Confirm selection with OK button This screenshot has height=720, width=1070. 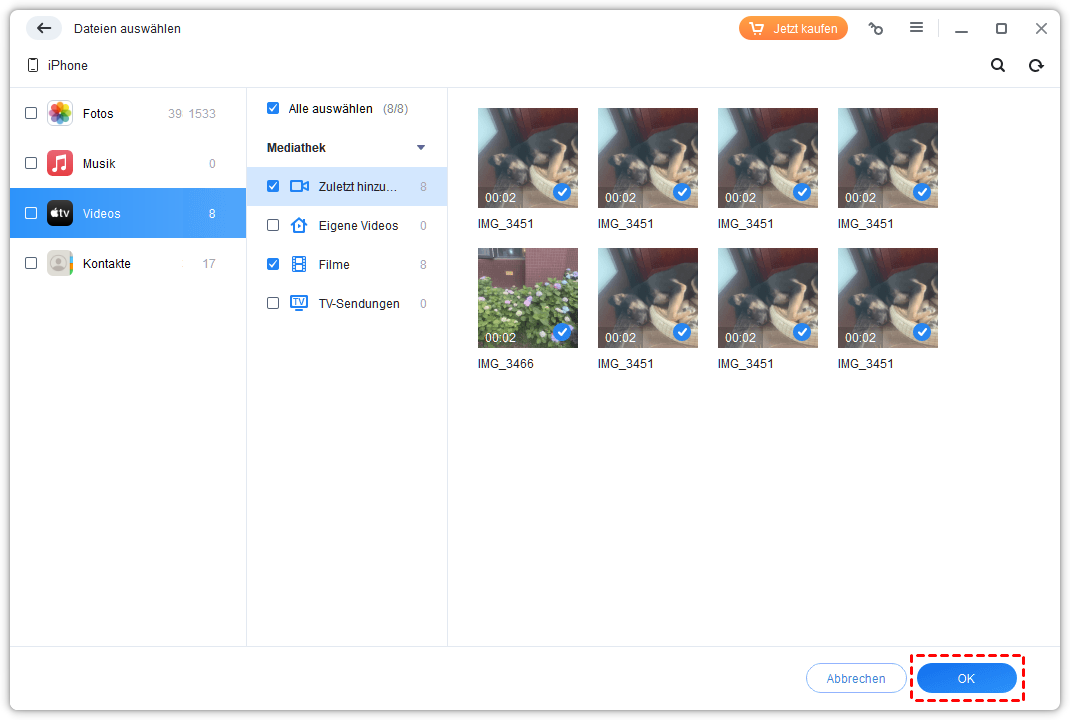[966, 678]
